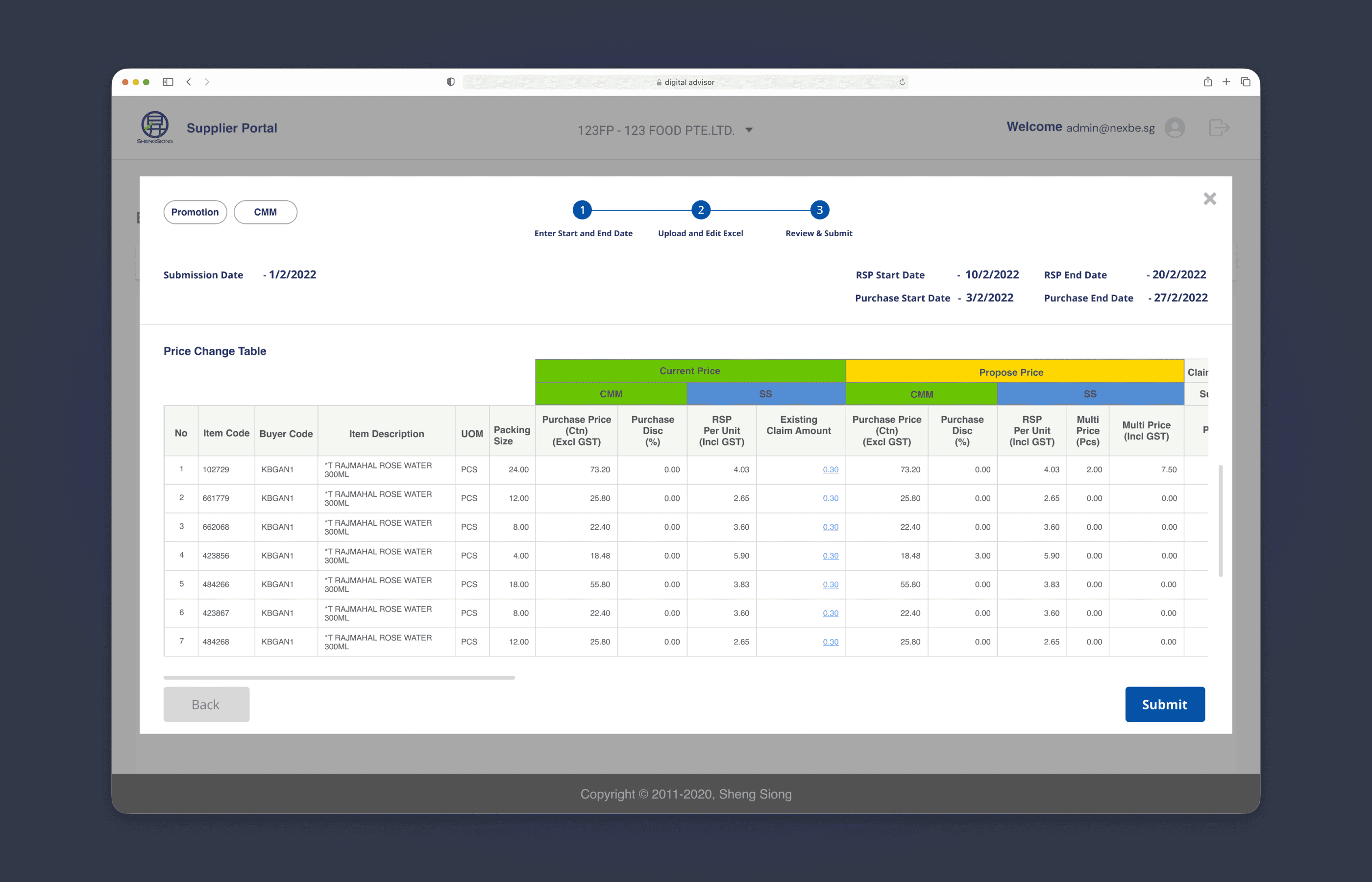
Task: Open claim amount 0.30 link for item 484268
Action: point(830,641)
